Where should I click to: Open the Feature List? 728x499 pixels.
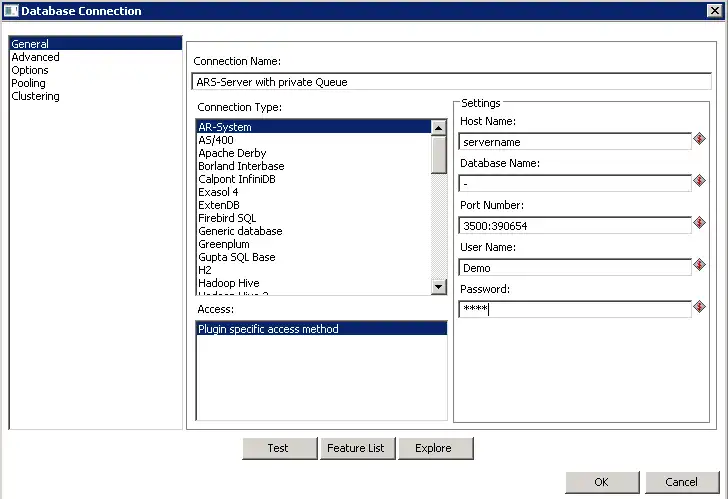(358, 448)
